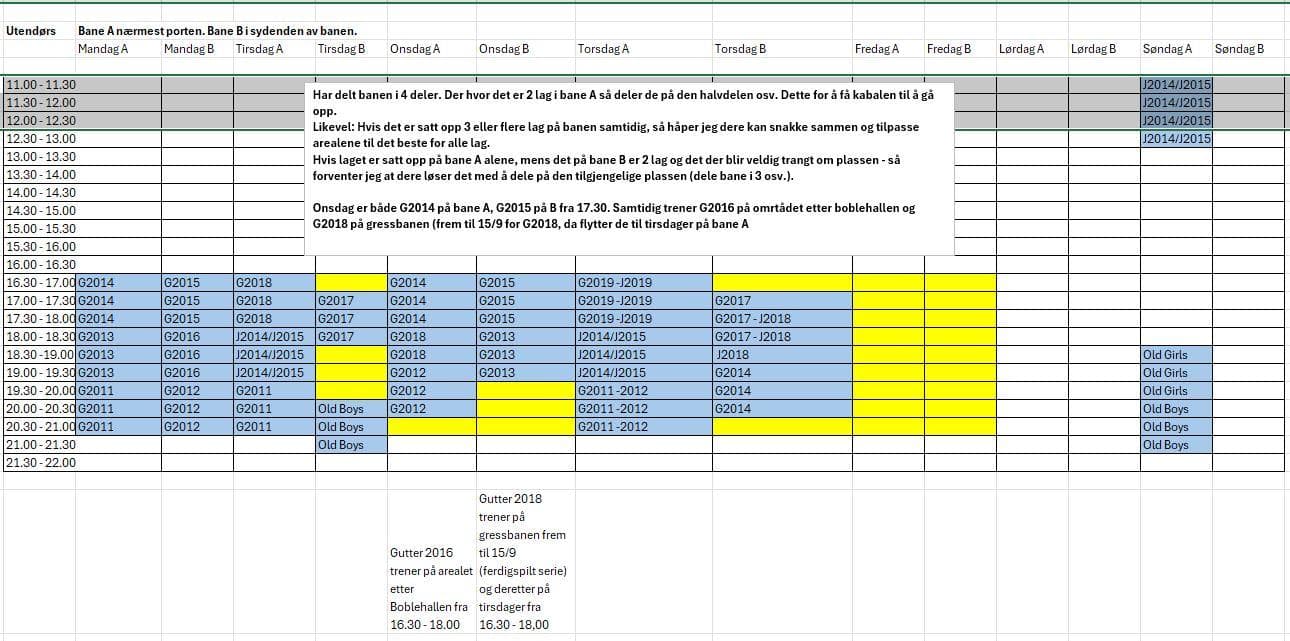The image size is (1290, 641).
Task: Click the 12.30 - 13.00 time cell
Action: click(x=40, y=139)
